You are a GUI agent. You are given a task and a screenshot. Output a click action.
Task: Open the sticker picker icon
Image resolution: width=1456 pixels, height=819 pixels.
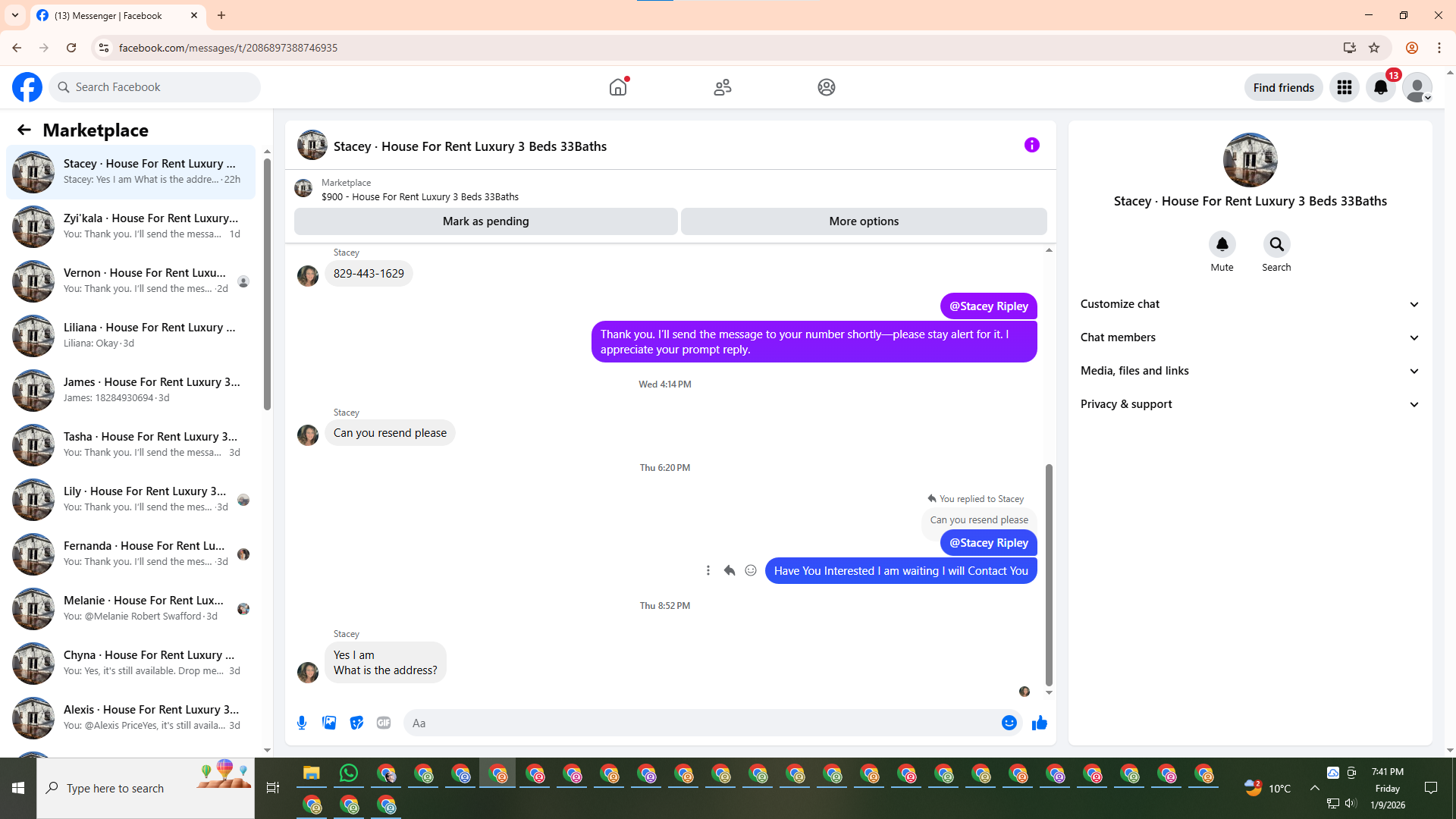tap(356, 723)
